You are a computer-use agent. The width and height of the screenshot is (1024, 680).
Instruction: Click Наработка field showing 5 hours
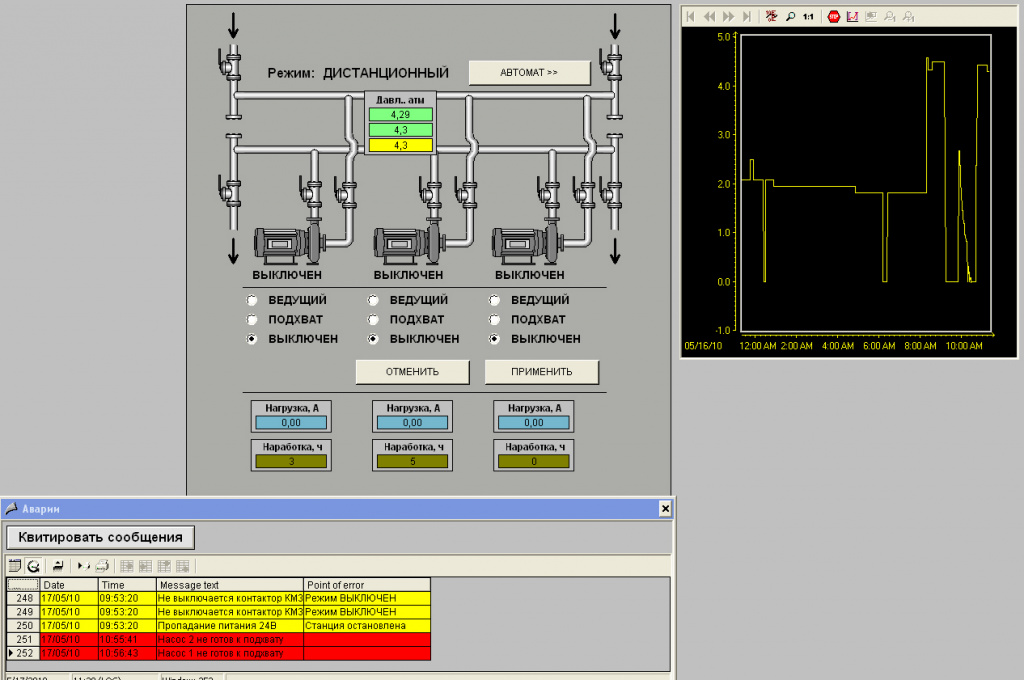[412, 461]
